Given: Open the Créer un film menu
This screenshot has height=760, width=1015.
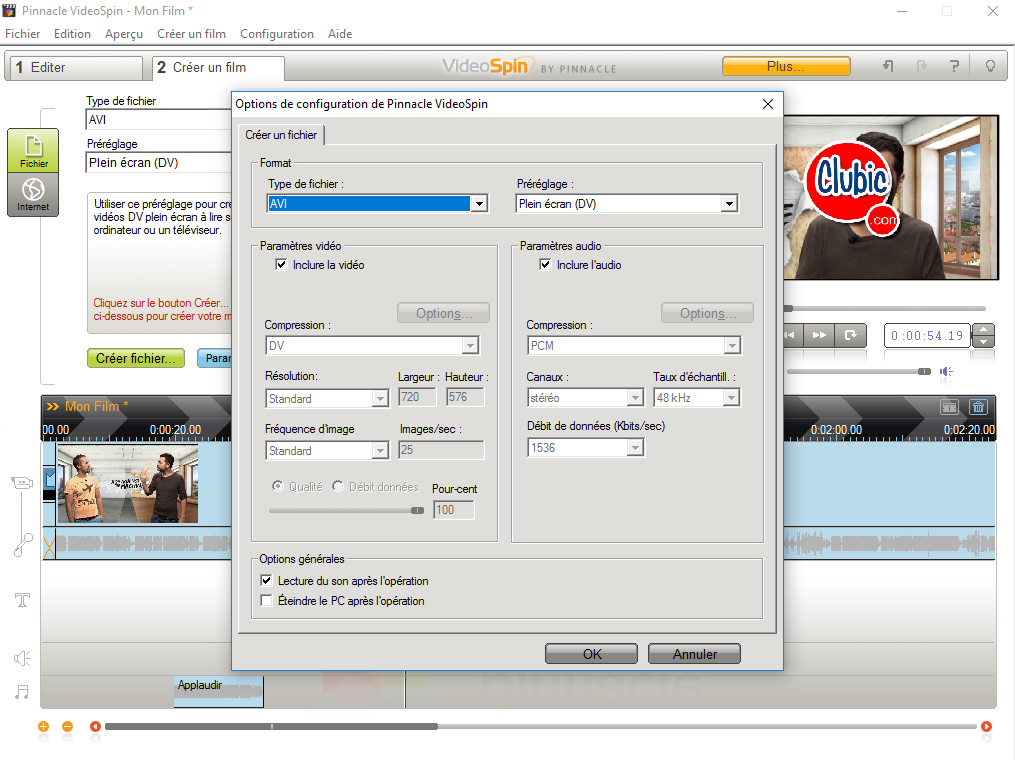Looking at the screenshot, I should click(x=192, y=34).
